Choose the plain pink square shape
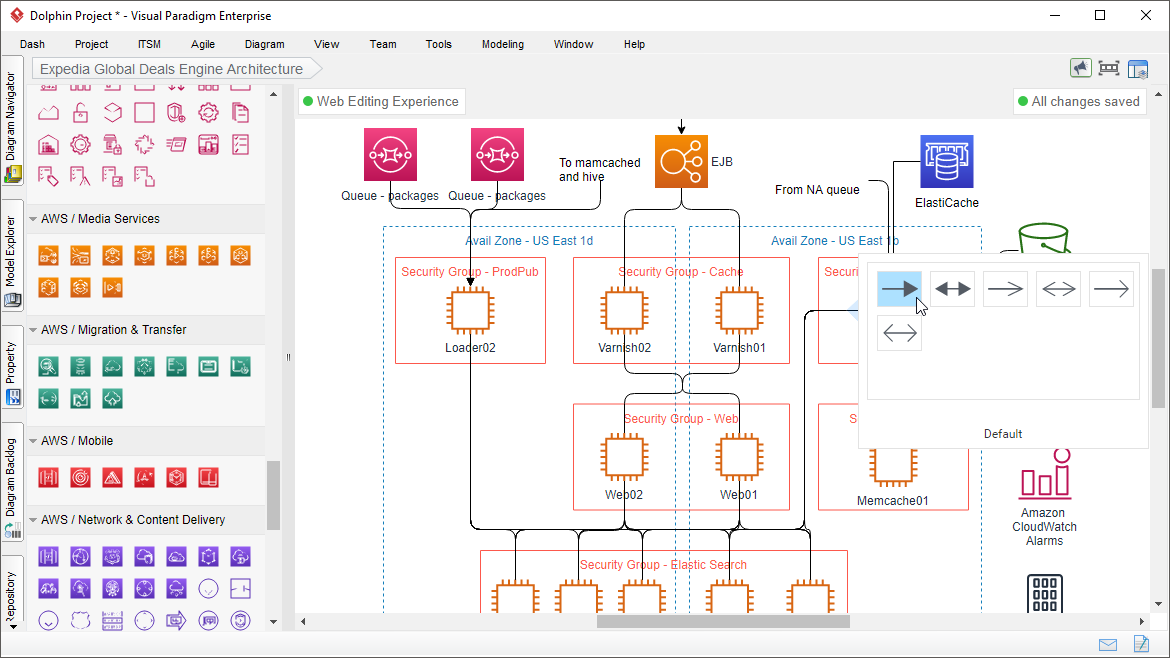 click(144, 113)
